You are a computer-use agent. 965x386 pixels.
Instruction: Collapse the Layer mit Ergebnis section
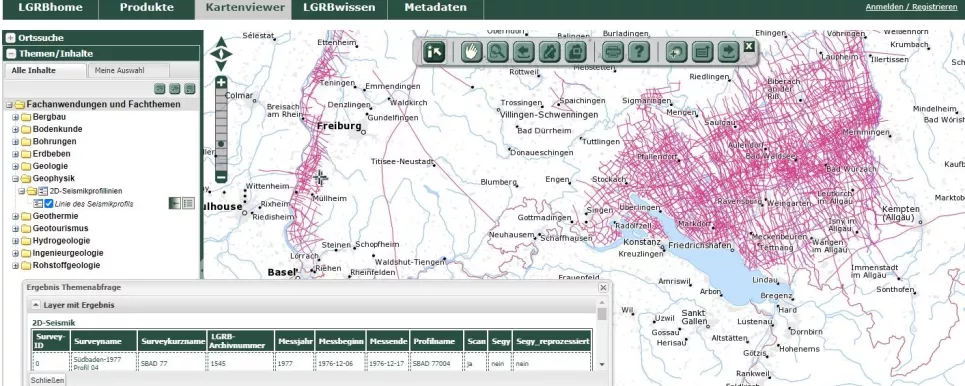[x=36, y=305]
